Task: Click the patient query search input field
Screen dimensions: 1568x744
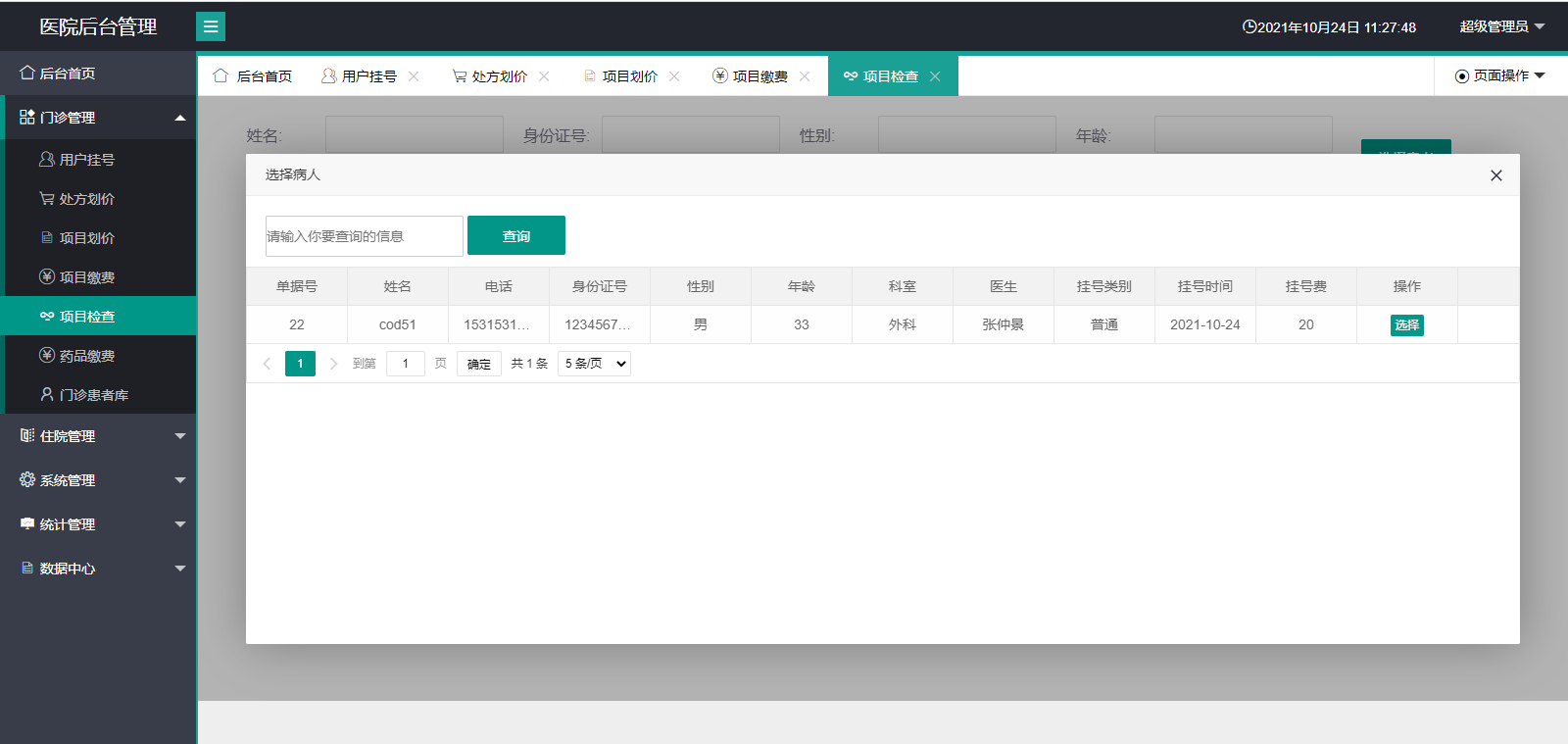Action: (x=364, y=236)
